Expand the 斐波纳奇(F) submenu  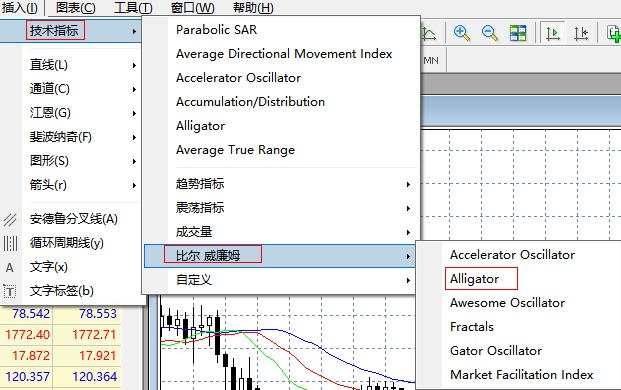pyautogui.click(x=82, y=137)
